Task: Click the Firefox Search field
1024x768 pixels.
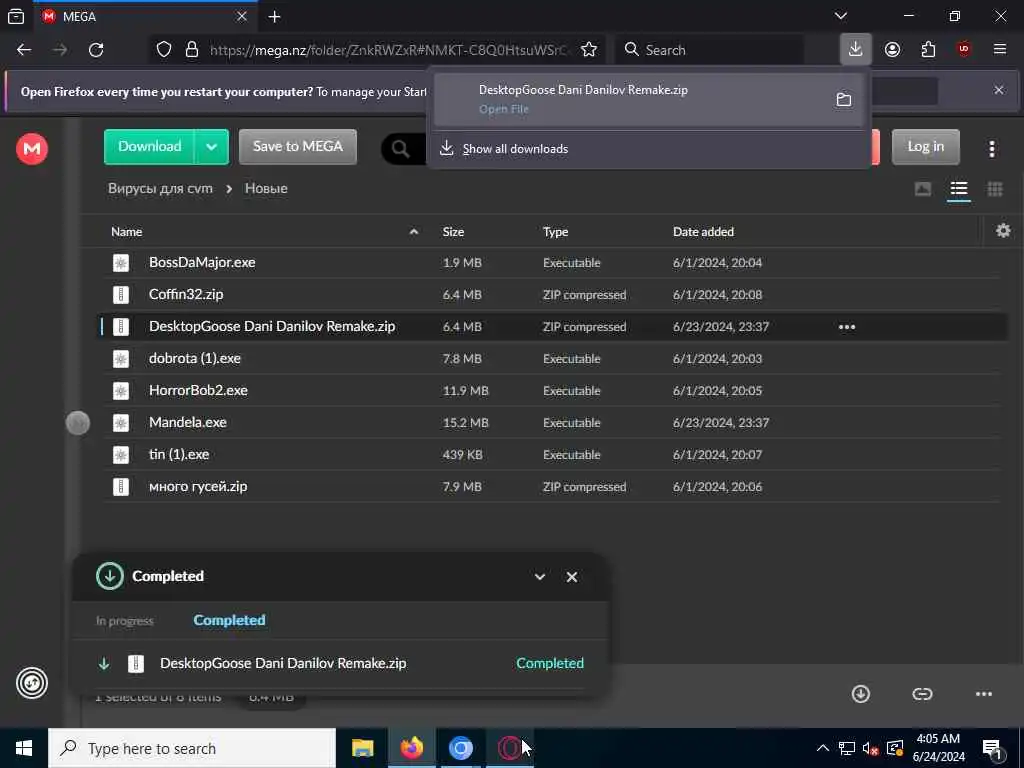Action: tap(709, 50)
